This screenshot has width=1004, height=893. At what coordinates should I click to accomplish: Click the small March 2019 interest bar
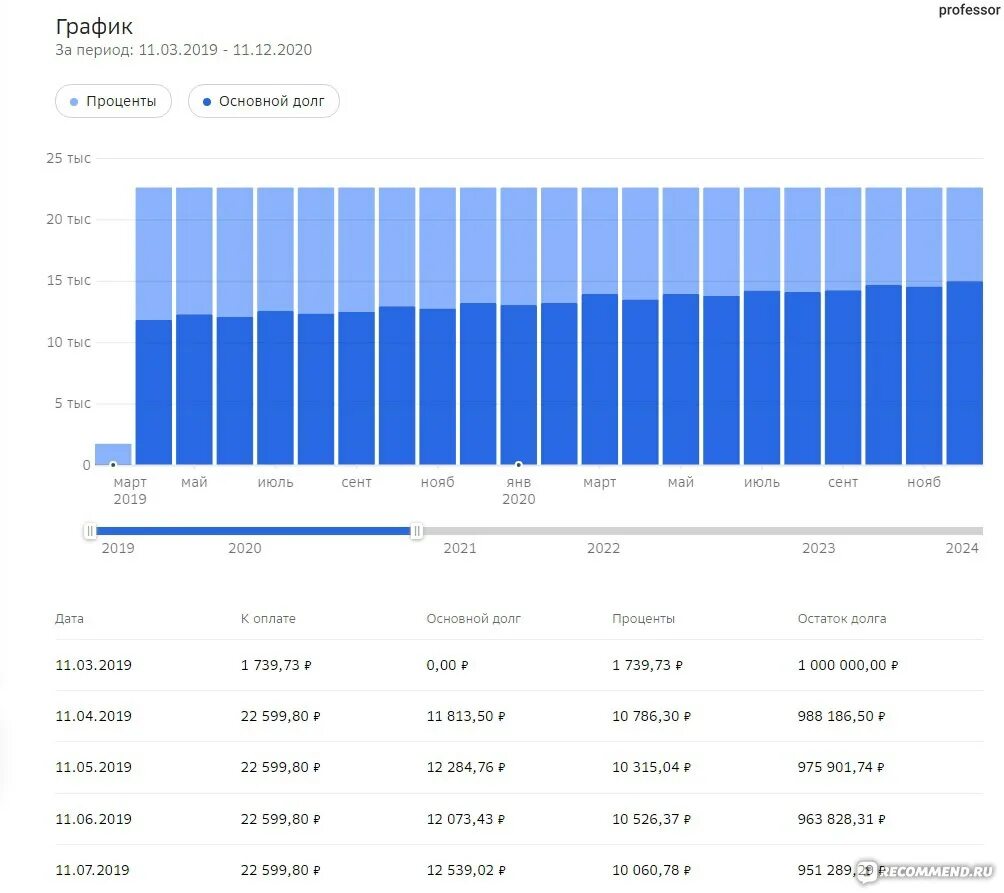113,454
